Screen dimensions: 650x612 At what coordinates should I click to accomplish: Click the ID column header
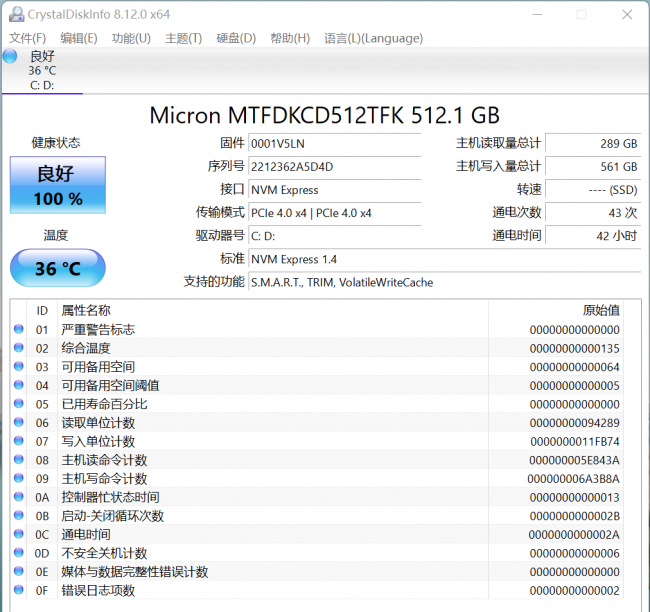click(x=42, y=311)
